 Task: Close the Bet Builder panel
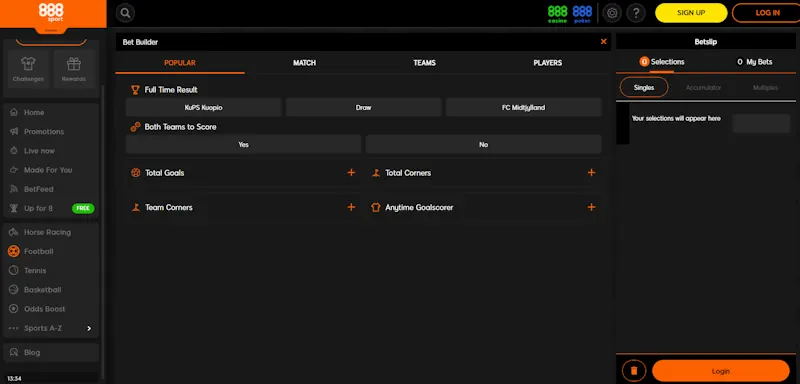(604, 42)
